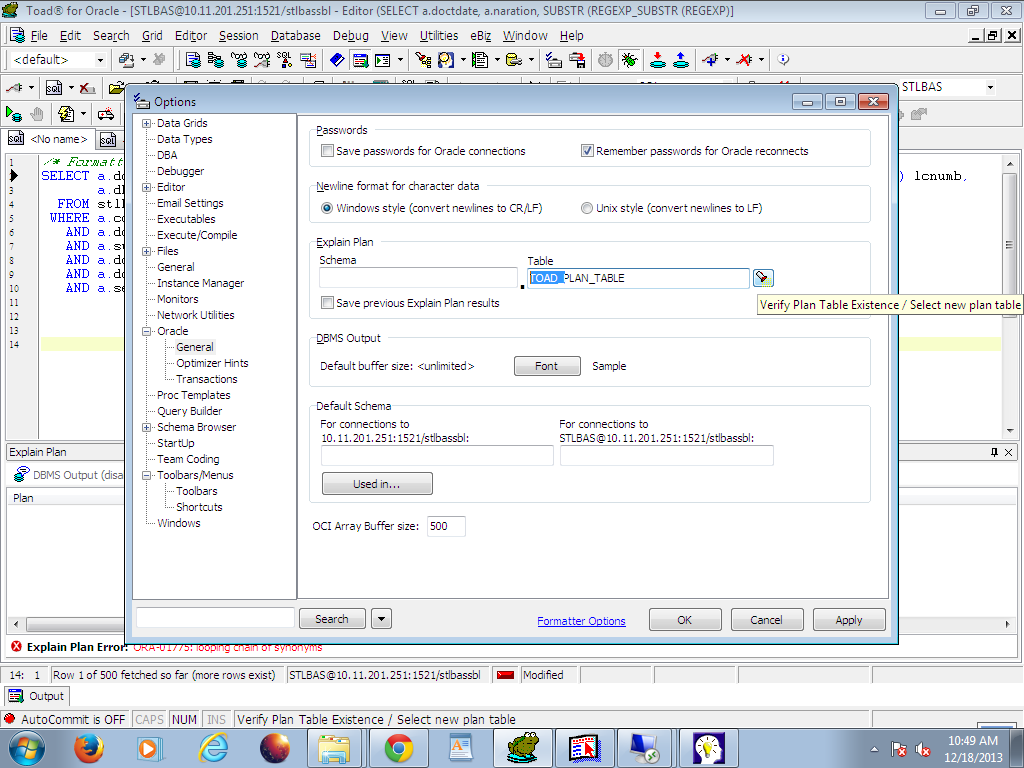The height and width of the screenshot is (768, 1024).
Task: Click the editor vertical scrollbar thumb
Action: pyautogui.click(x=1010, y=246)
